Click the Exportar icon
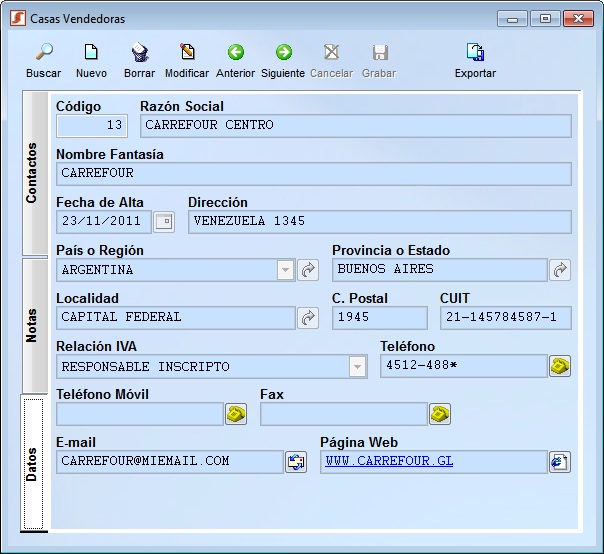Viewport: 604px width, 554px height. [x=475, y=52]
